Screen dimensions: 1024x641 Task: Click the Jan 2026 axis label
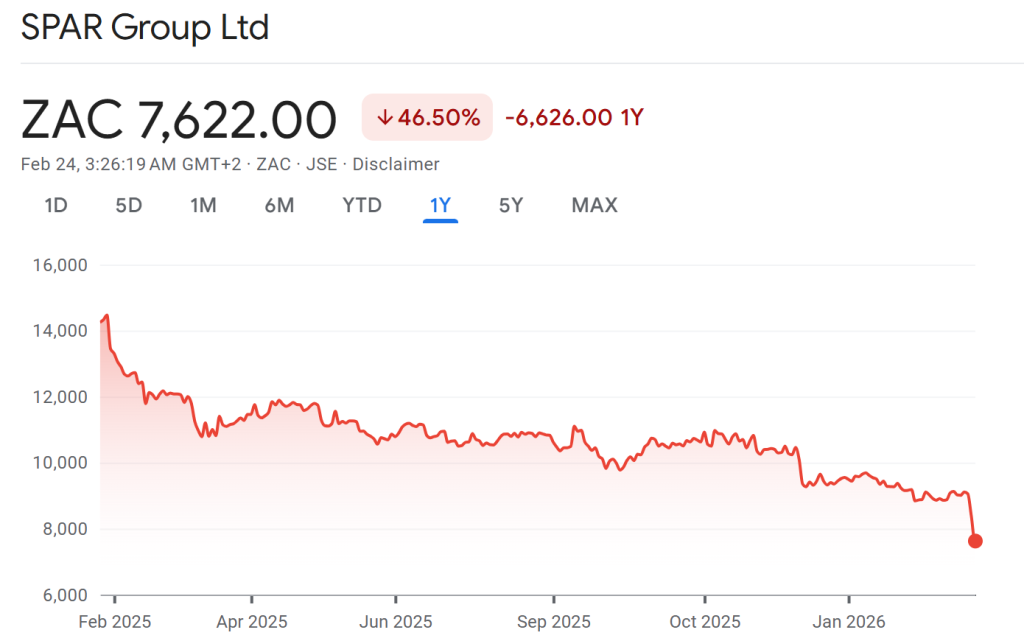(848, 622)
